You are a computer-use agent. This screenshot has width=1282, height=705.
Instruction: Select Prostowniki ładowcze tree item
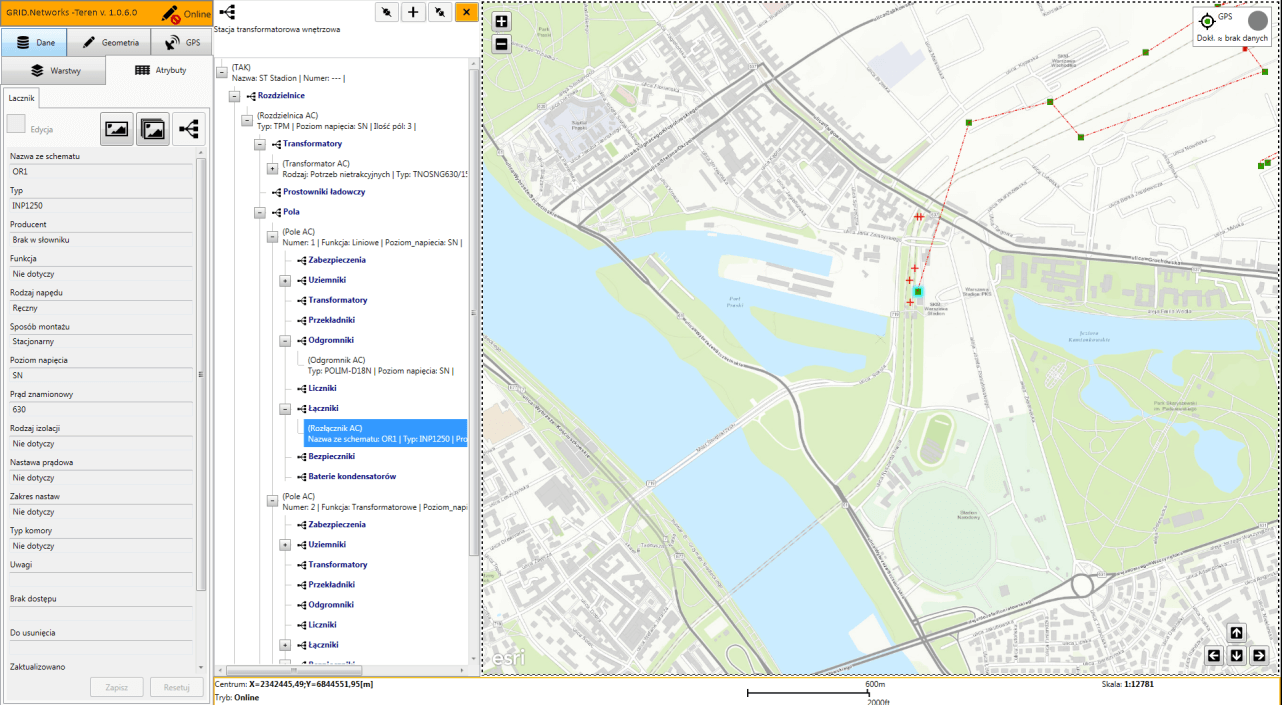click(324, 192)
